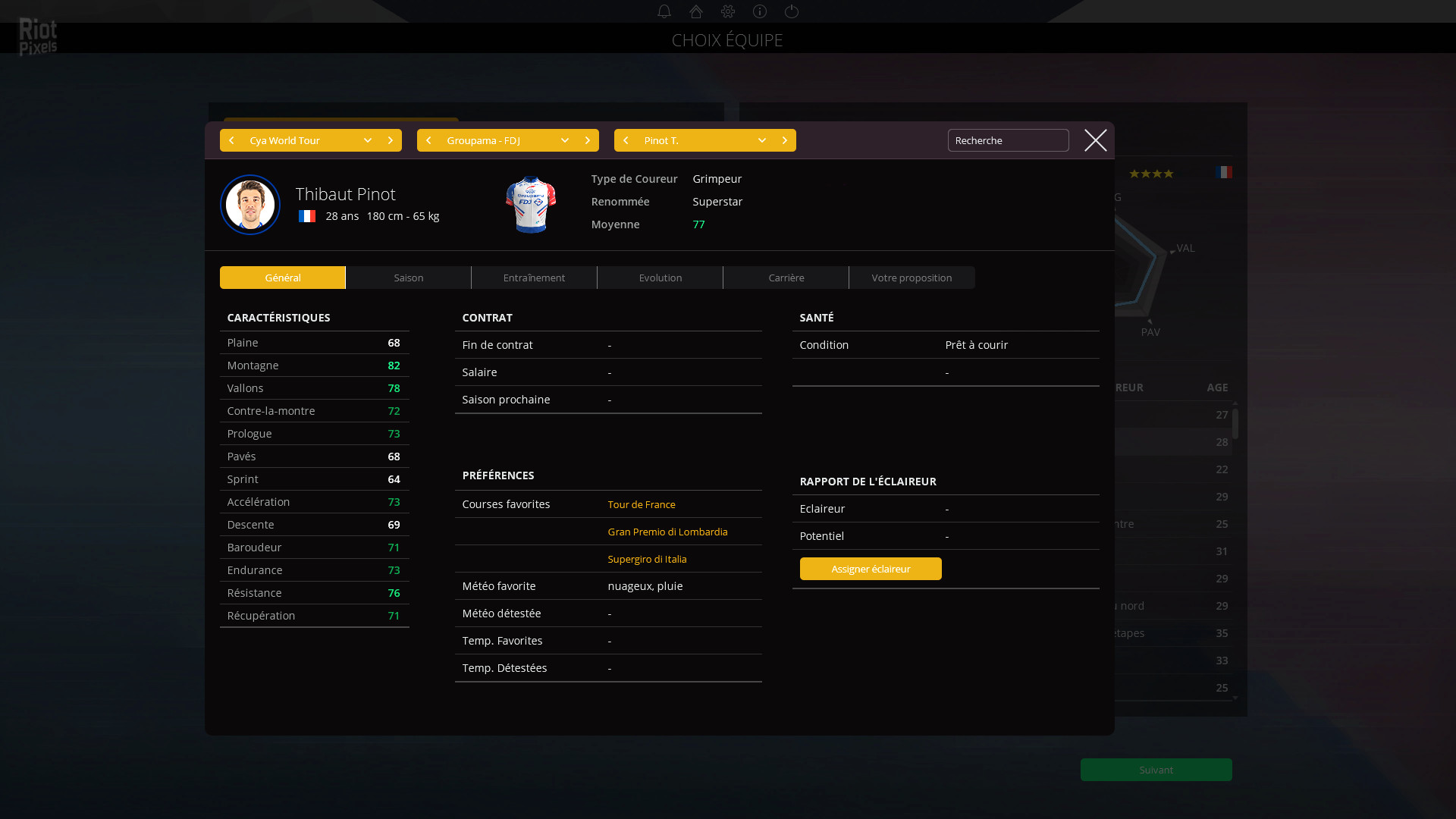Click the Suivant button

click(x=1156, y=769)
